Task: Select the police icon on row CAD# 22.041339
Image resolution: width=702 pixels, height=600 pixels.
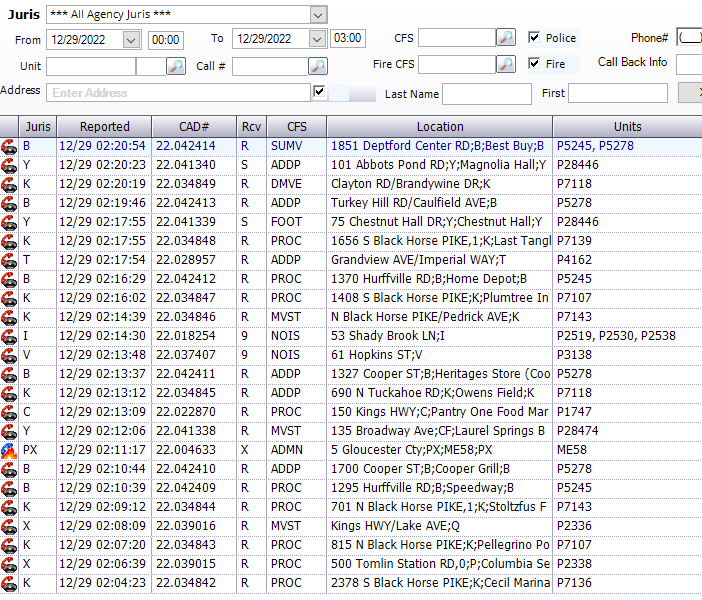Action: [9, 222]
